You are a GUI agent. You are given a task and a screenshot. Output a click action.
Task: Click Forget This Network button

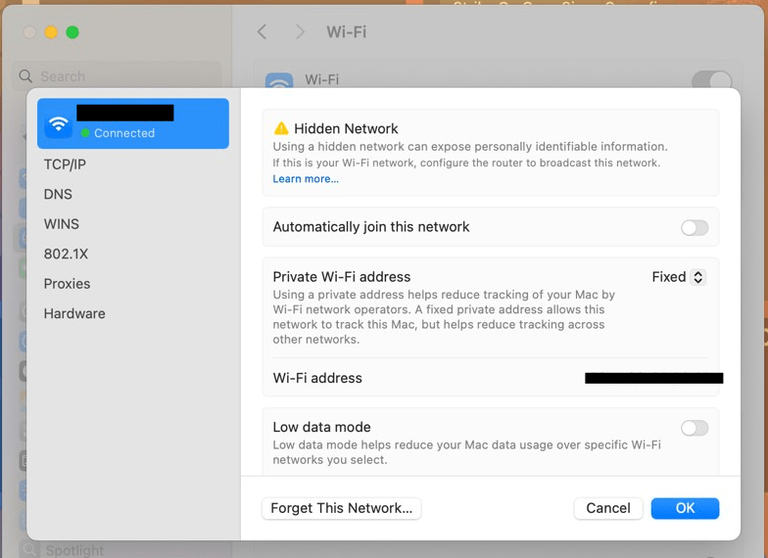[x=341, y=508]
